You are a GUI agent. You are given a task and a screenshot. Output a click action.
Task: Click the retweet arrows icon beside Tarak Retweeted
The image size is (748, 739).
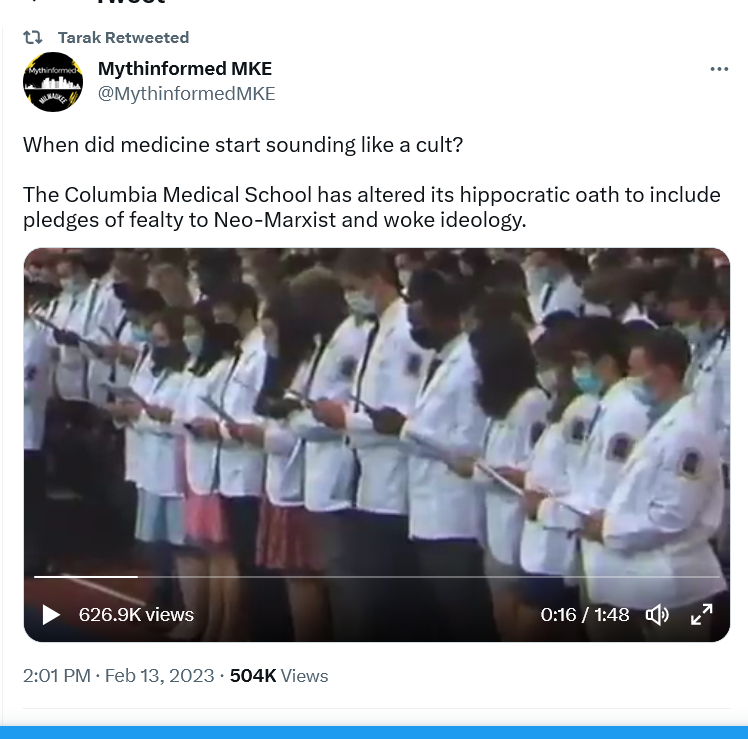33,37
